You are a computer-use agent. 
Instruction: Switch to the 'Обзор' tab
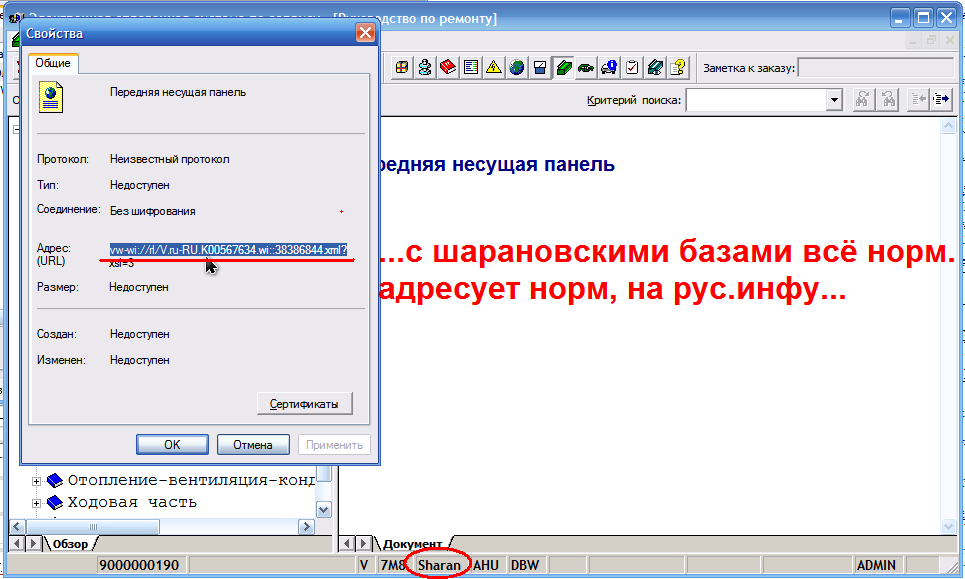click(x=69, y=544)
